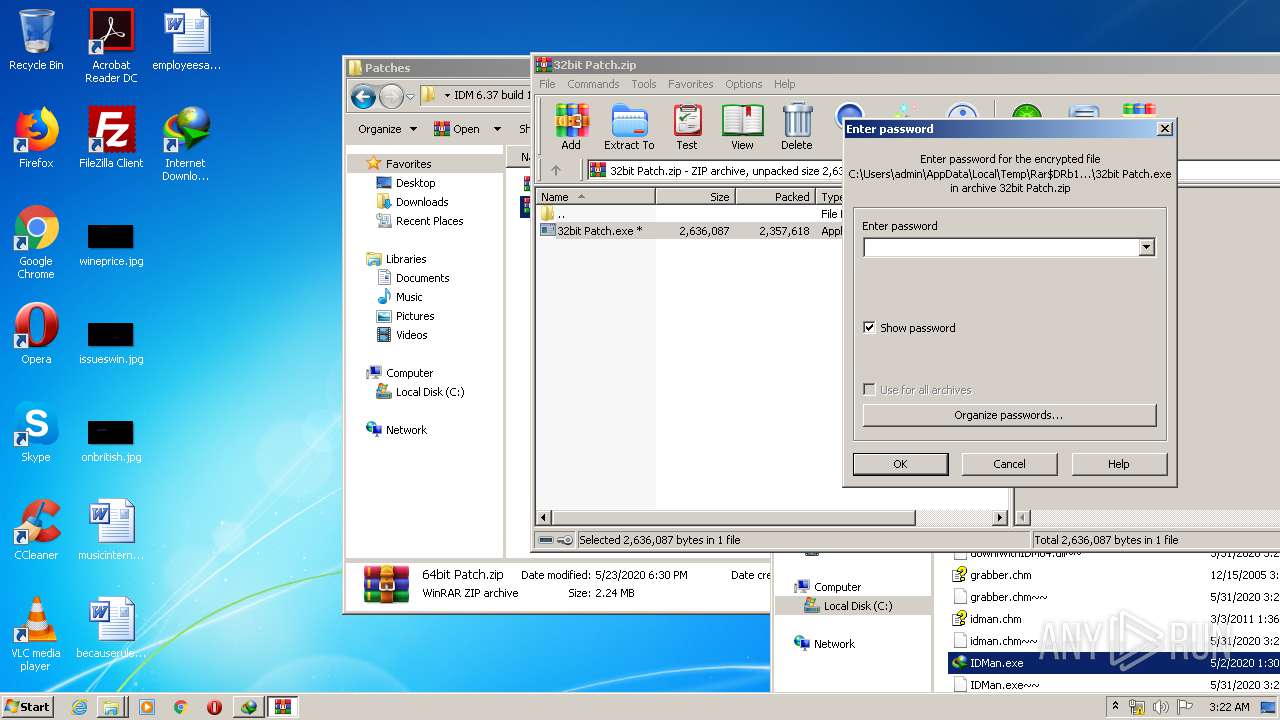Show hidden system tray icons
Image resolution: width=1280 pixels, height=720 pixels.
(1116, 707)
